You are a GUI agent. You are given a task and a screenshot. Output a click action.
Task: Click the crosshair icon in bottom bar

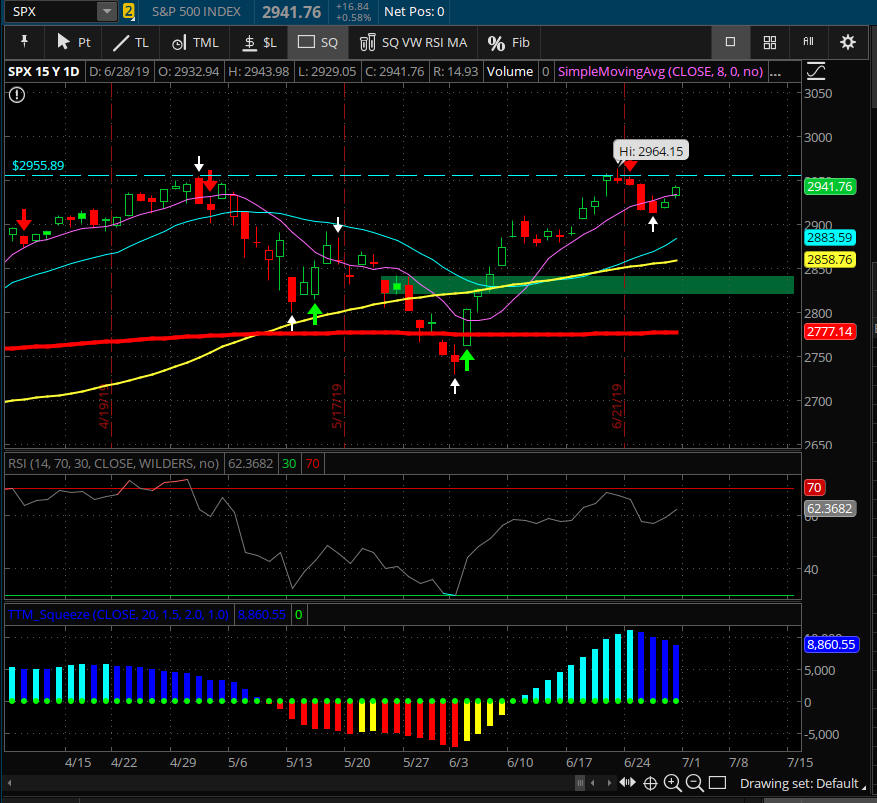(650, 783)
